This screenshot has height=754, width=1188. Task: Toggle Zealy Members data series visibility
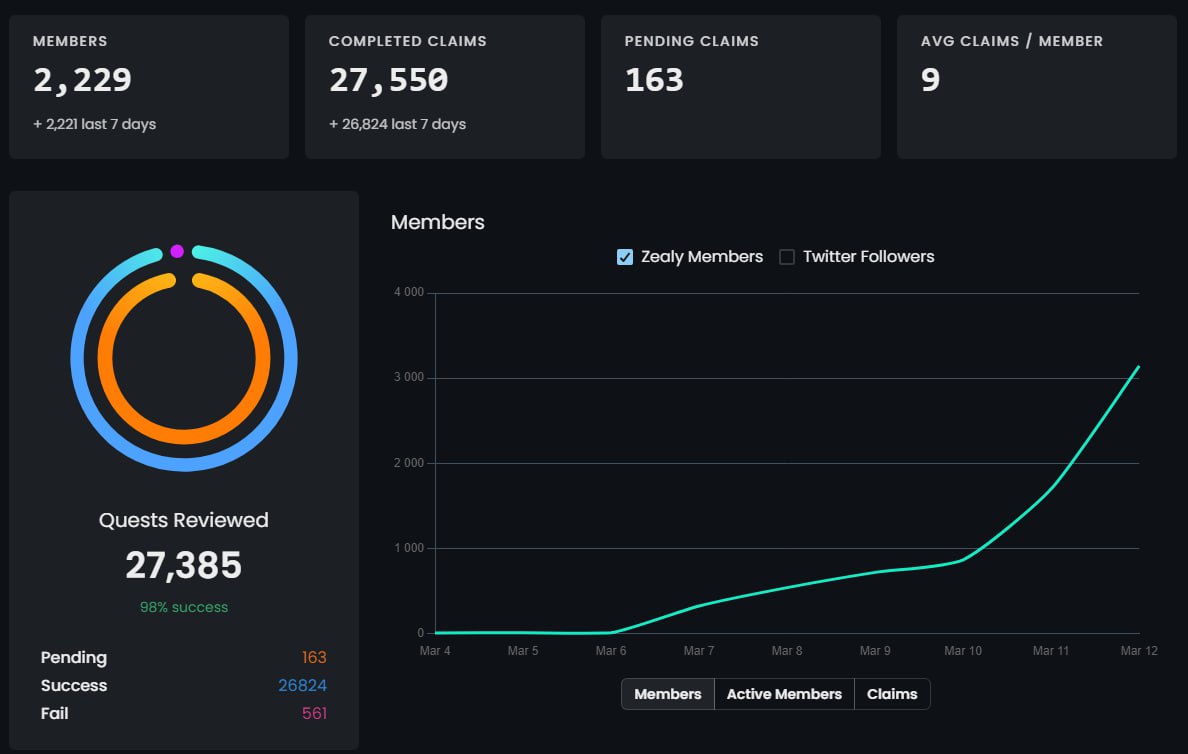point(625,257)
